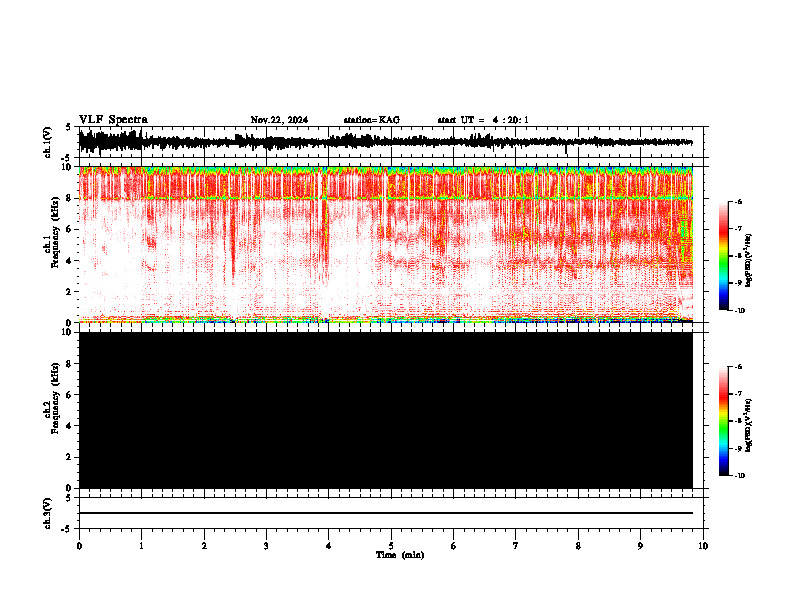
Task: Click the ch.3 flat line trace
Action: coord(385,513)
